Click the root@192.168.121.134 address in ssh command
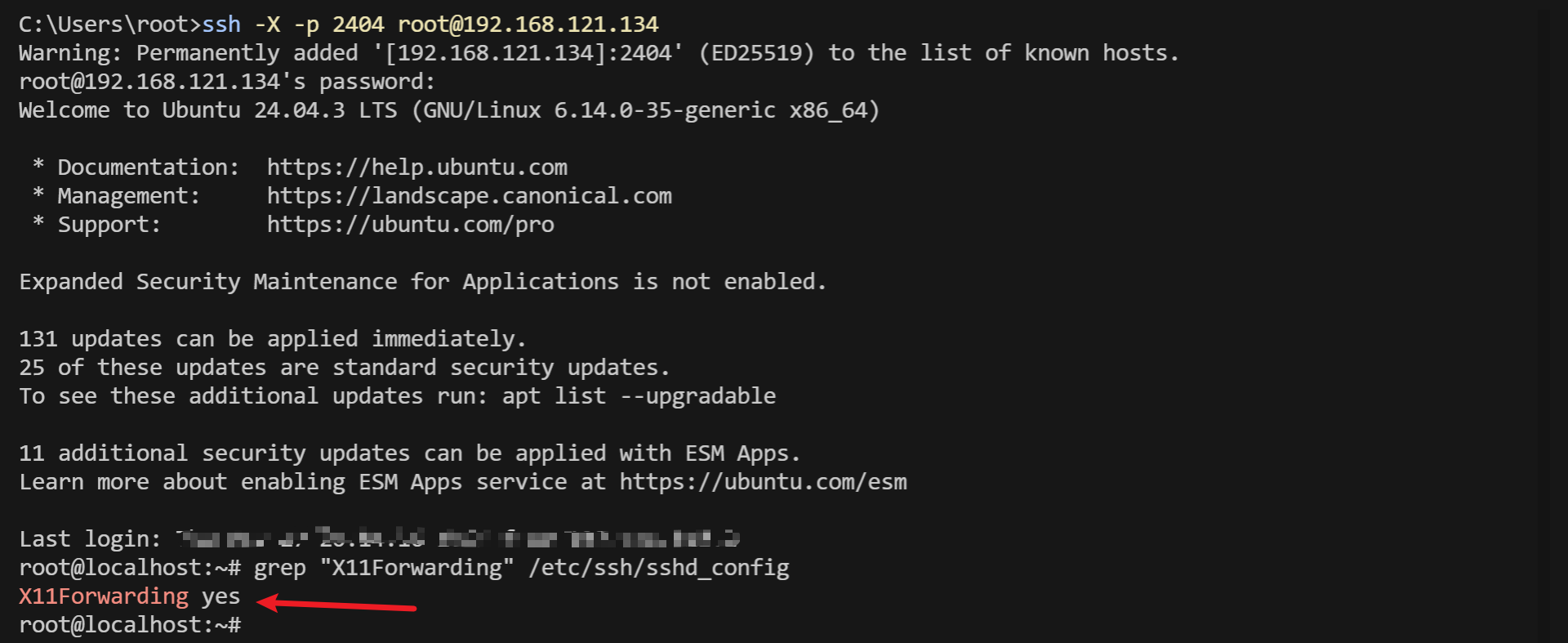 click(528, 25)
